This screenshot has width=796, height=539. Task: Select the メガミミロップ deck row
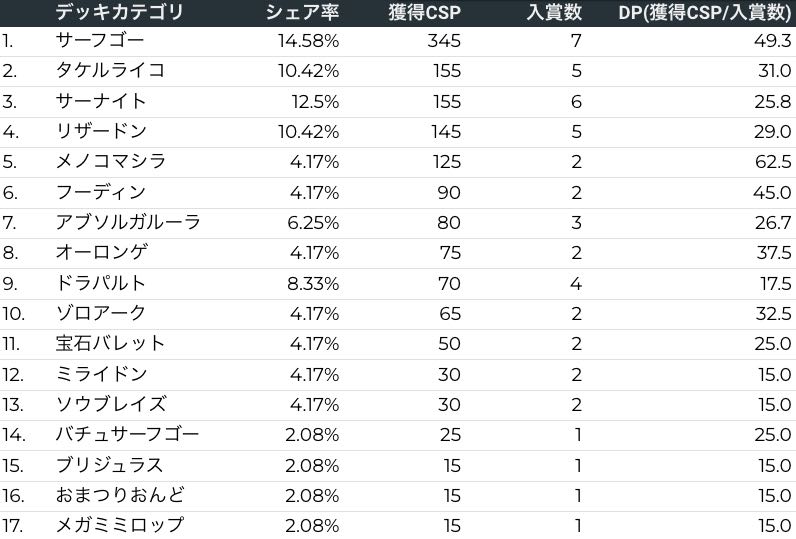120,525
